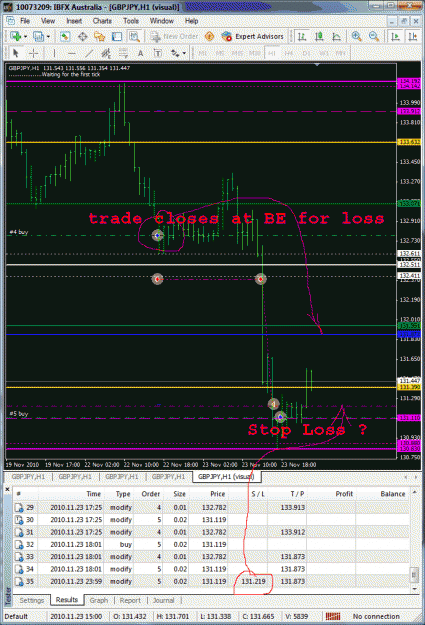
Task: Open the File menu
Action: [x=25, y=21]
